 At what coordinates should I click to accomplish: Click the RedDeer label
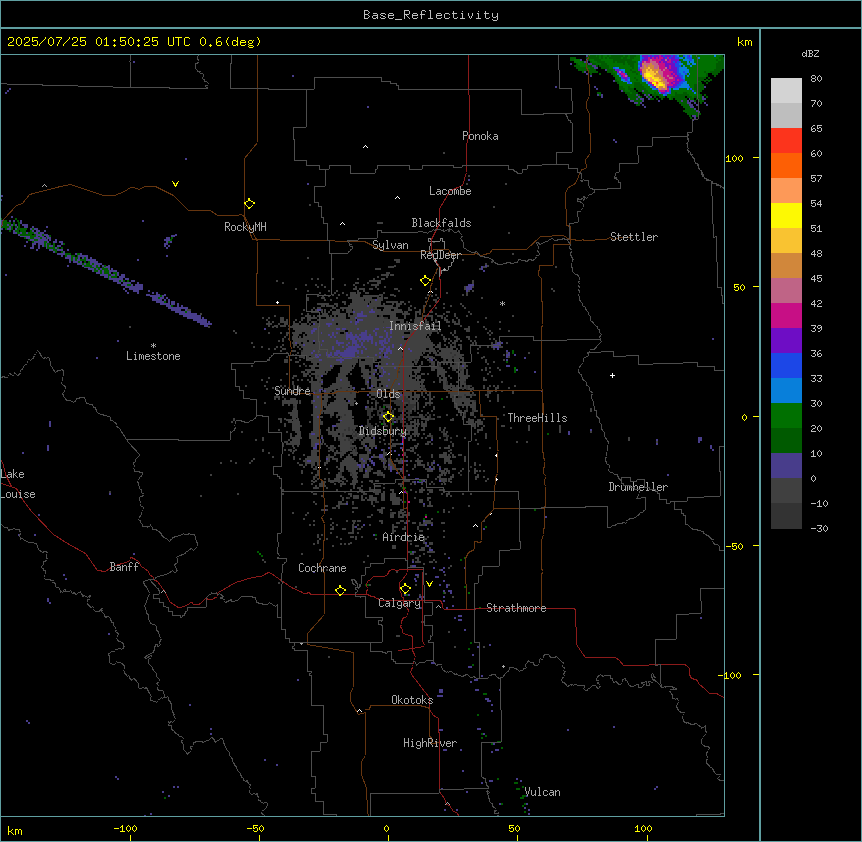[441, 255]
